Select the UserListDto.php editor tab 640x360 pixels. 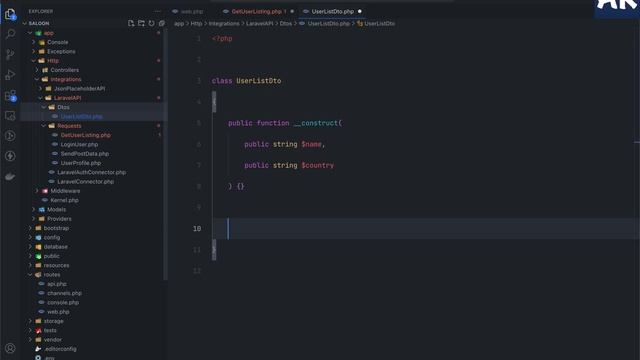332,11
